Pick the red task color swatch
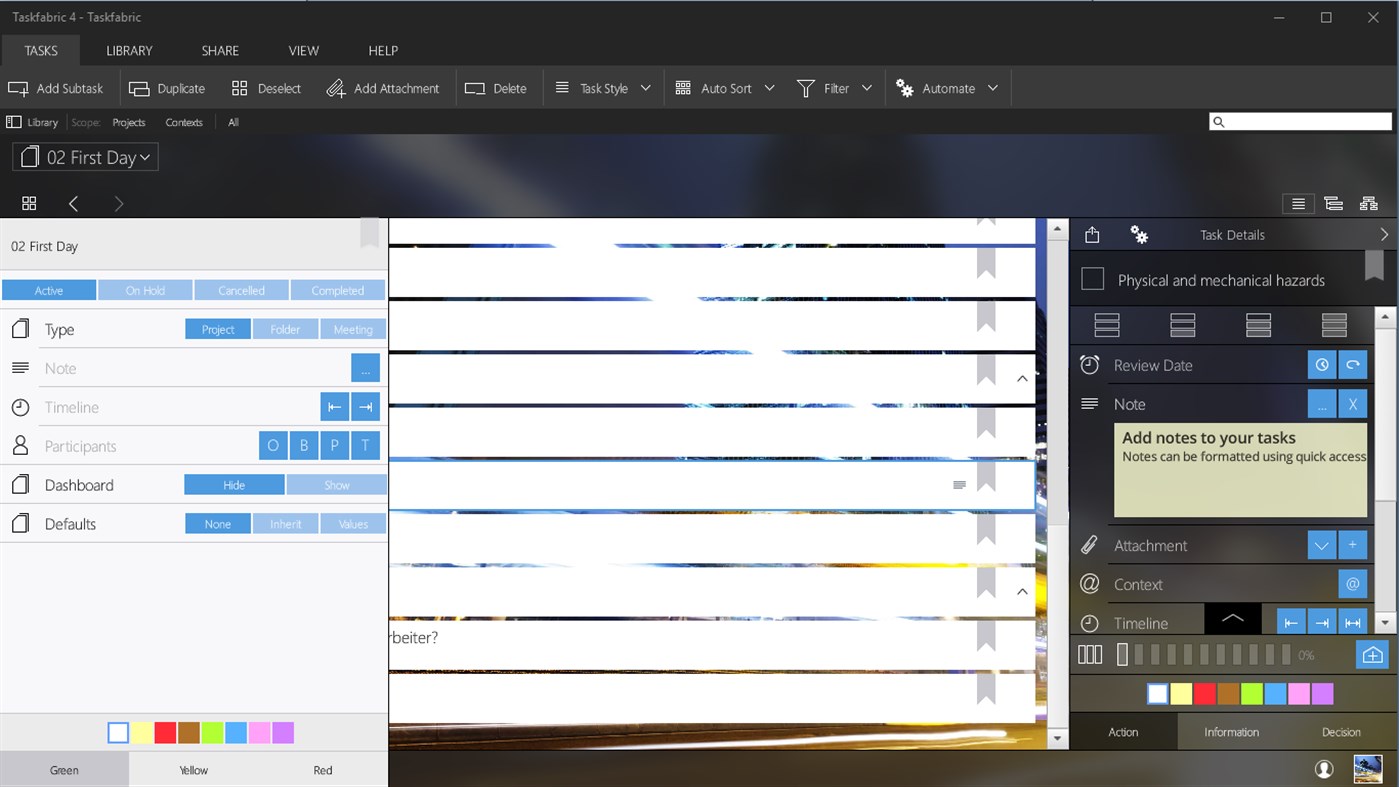Image resolution: width=1399 pixels, height=787 pixels. coord(1204,693)
